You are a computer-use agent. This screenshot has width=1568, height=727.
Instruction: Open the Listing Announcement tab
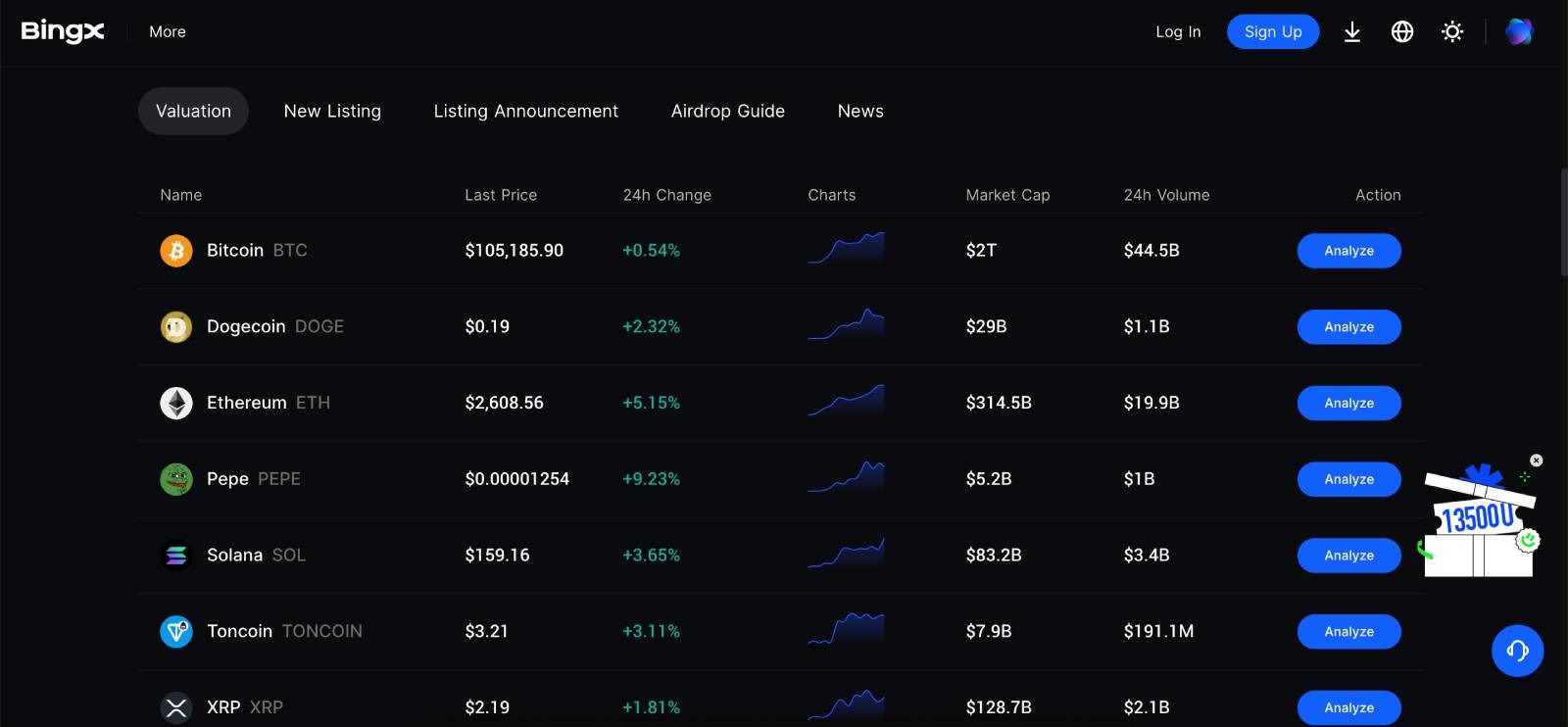526,111
